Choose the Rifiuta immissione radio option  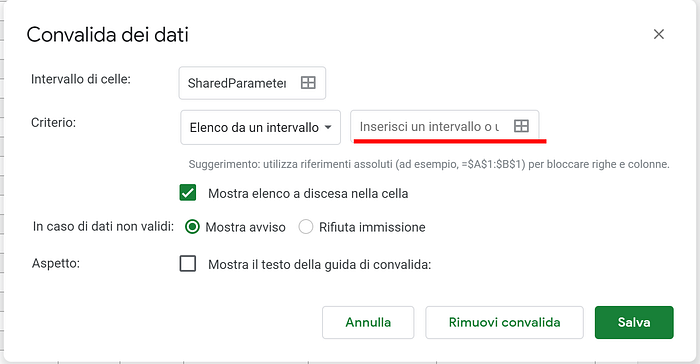point(306,227)
